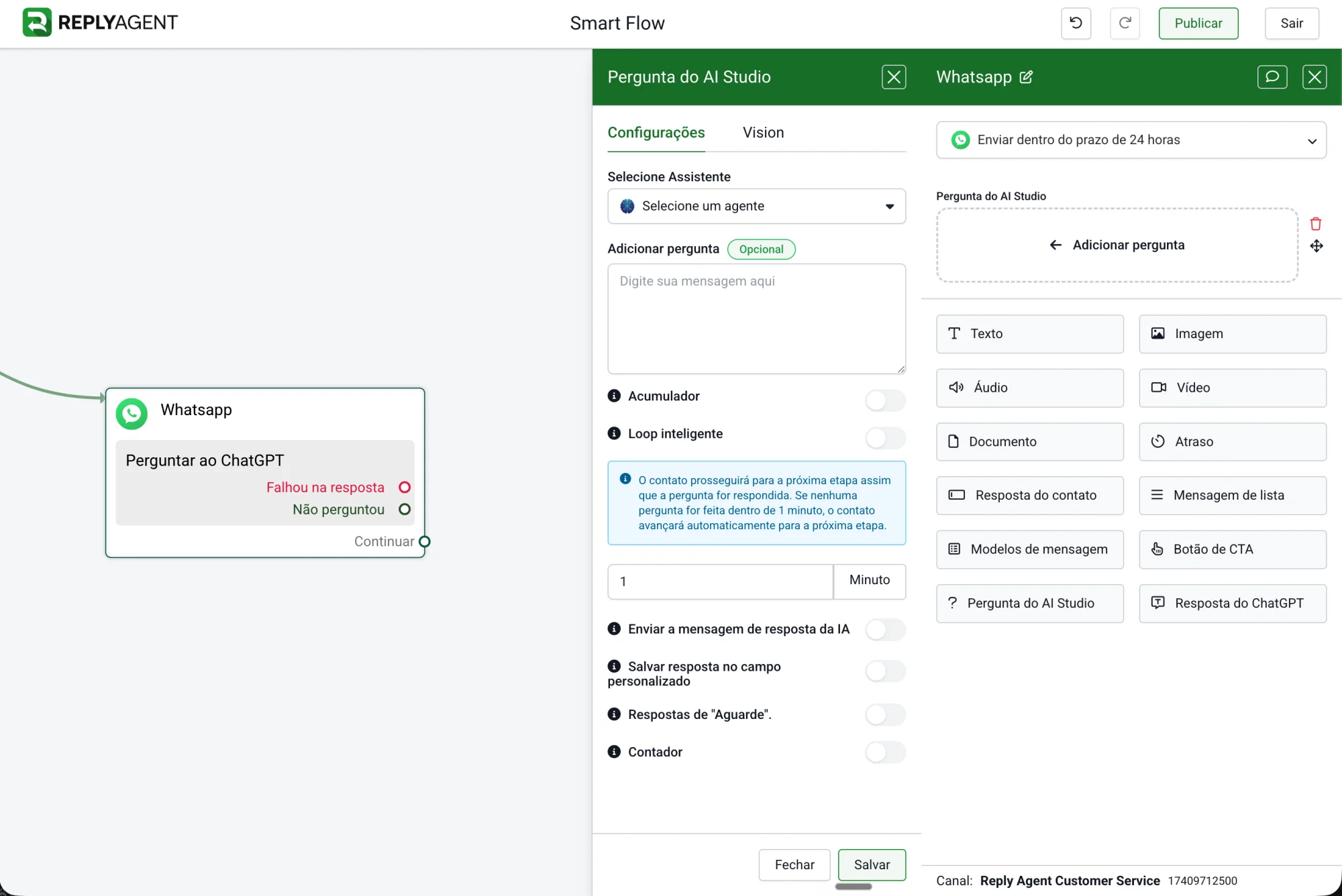
Task: Click the Perguntar ao ChatGPT node block
Action: click(x=264, y=482)
